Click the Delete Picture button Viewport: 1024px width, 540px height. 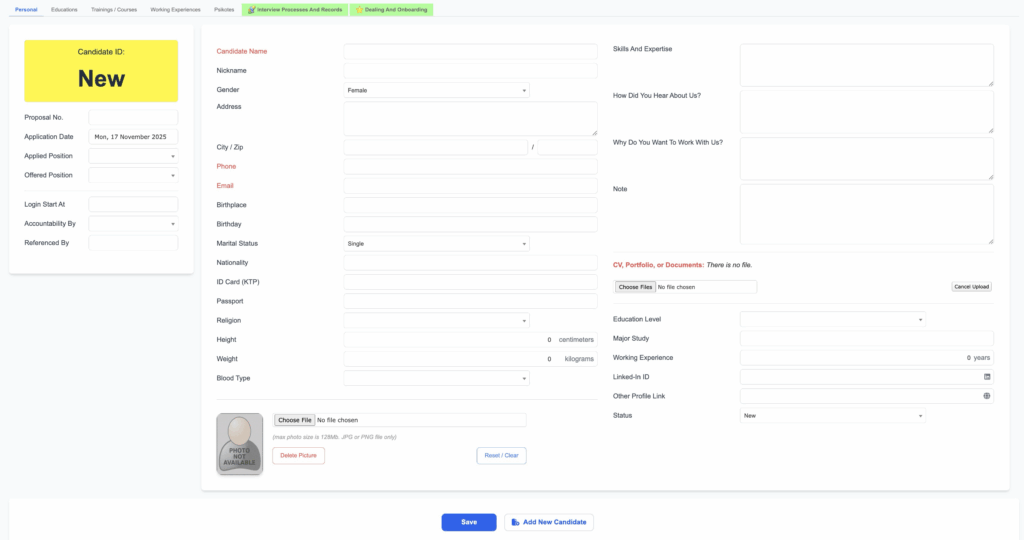pos(298,456)
